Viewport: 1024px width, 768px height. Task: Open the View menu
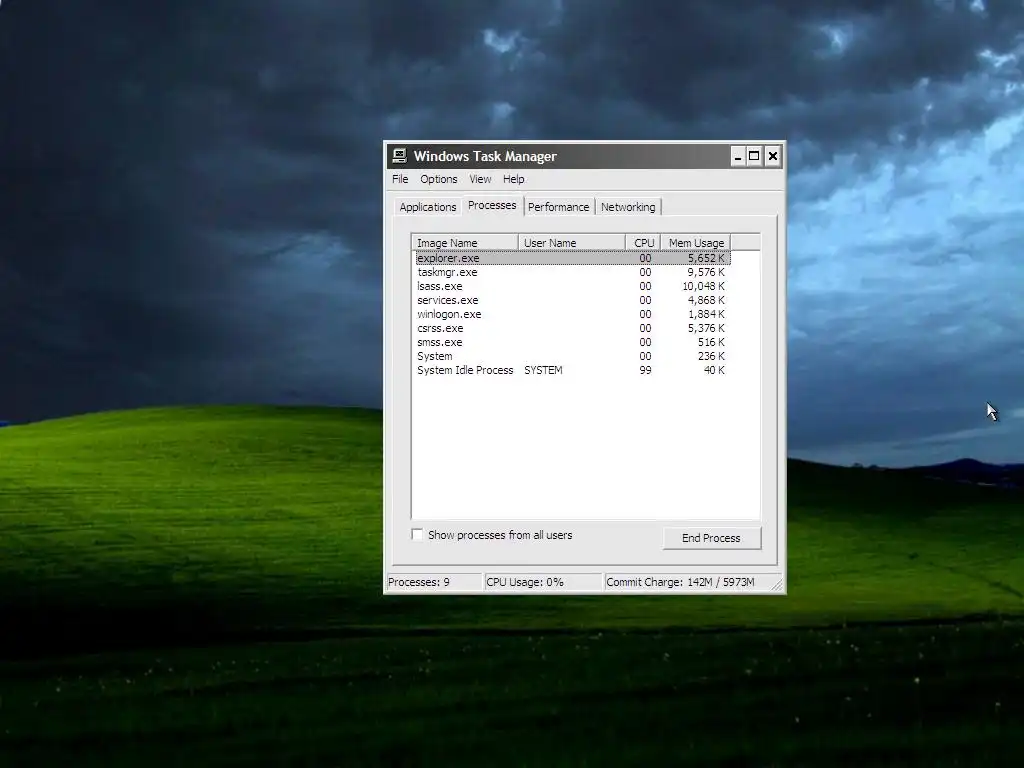pyautogui.click(x=480, y=179)
